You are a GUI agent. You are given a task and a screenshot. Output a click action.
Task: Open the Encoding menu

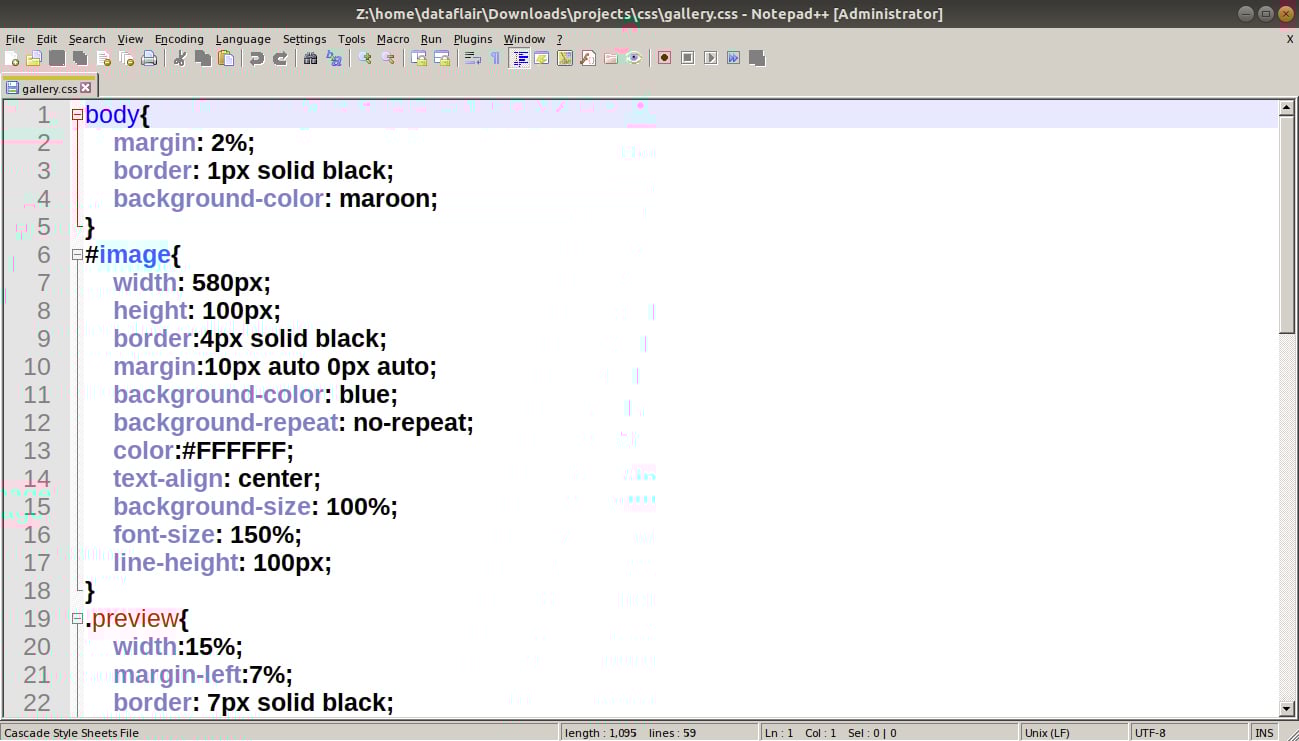click(179, 39)
